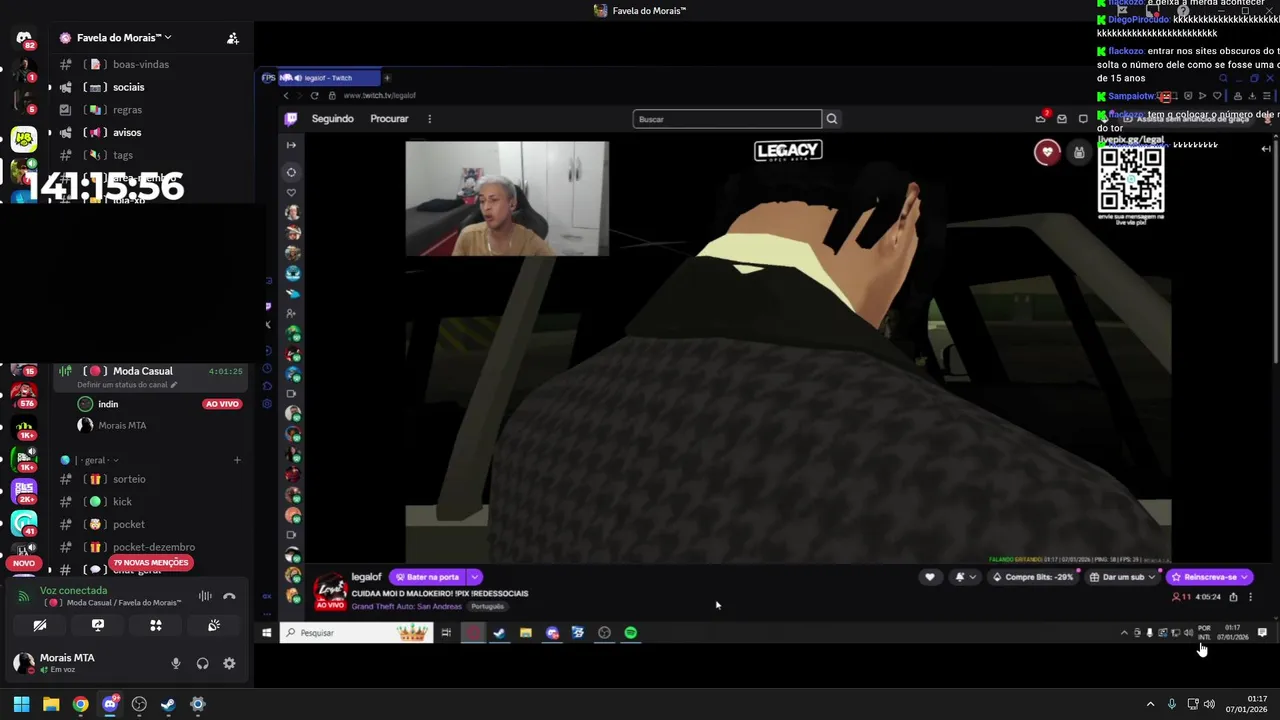Toggle Discord noise suppression
The height and width of the screenshot is (720, 1280).
coord(205,596)
